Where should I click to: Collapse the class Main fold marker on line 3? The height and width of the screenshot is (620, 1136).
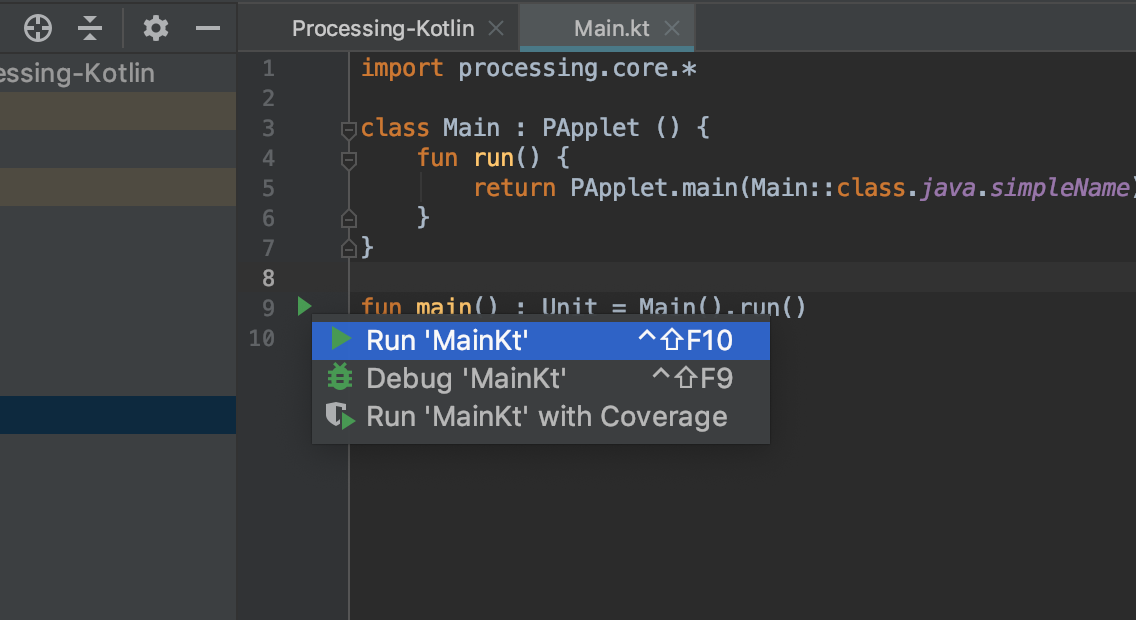pos(348,129)
